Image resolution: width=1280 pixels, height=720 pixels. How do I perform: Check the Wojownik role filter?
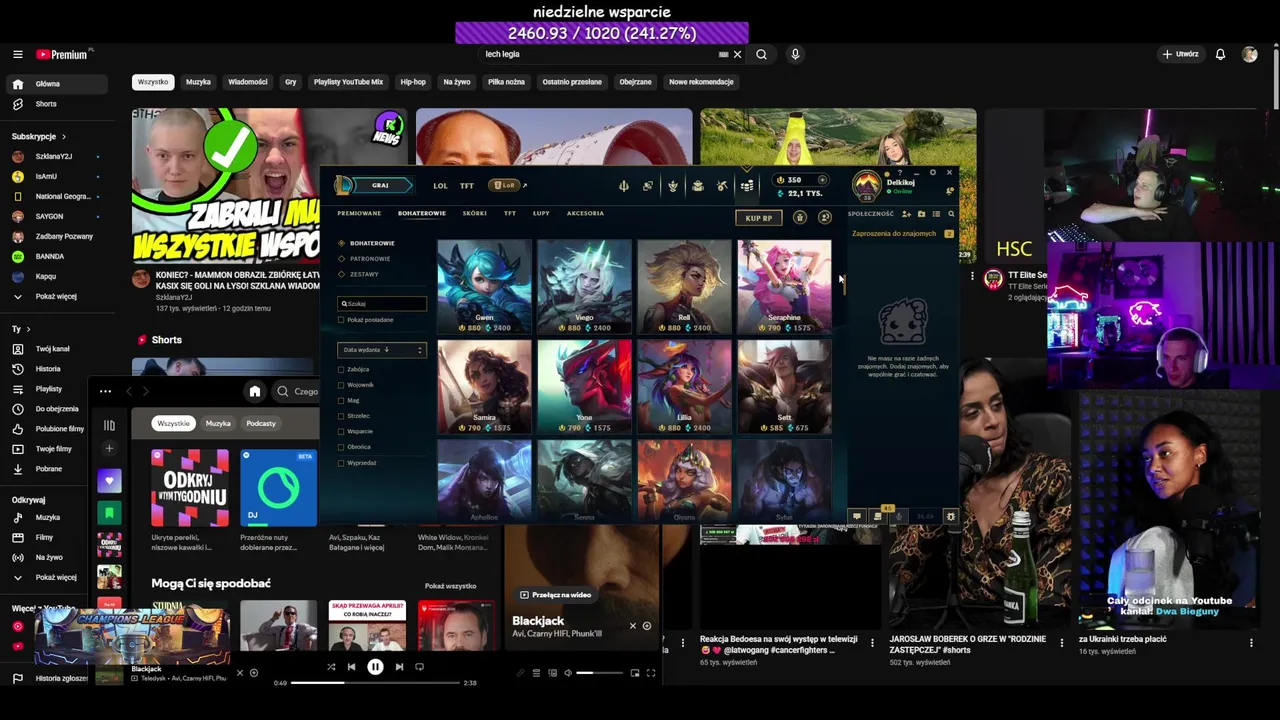coord(341,385)
